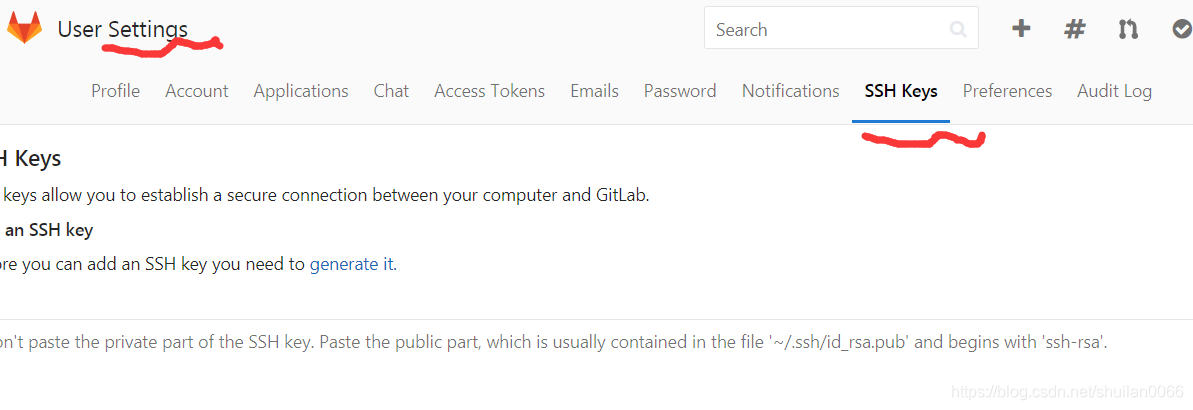Click the User Settings title
Image resolution: width=1193 pixels, height=410 pixels.
coord(122,30)
